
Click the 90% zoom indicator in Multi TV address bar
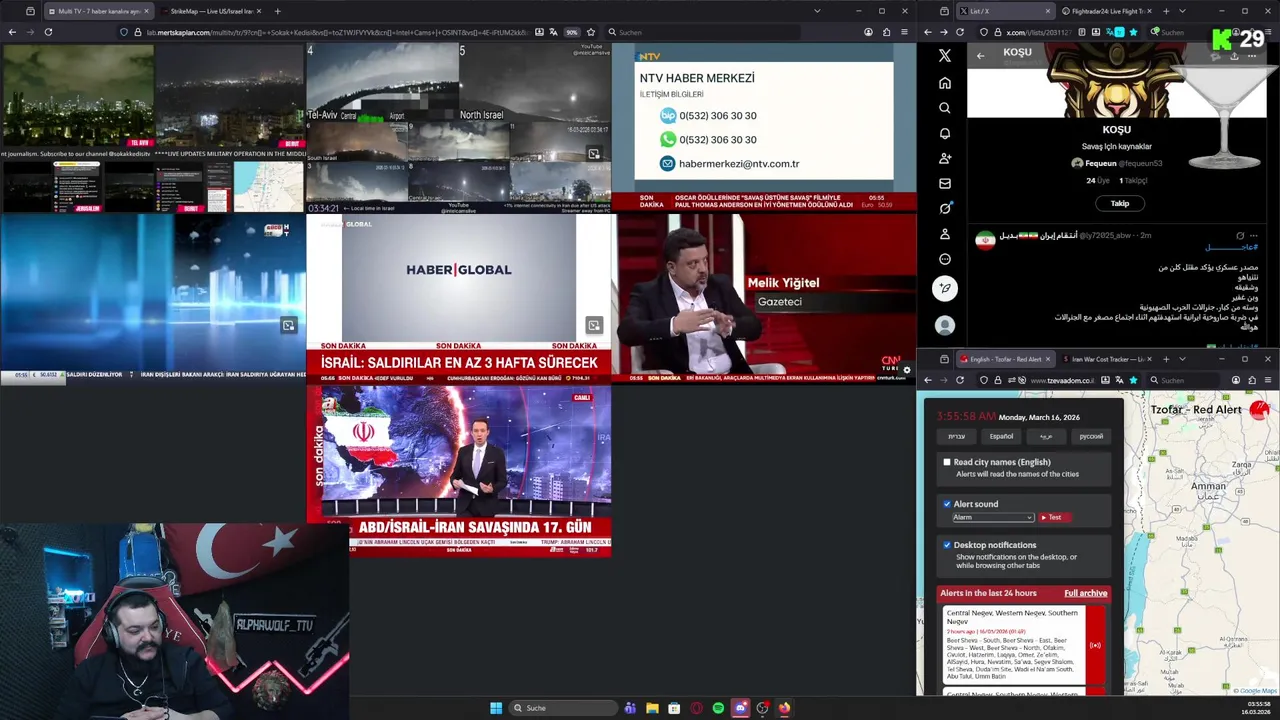click(x=572, y=32)
